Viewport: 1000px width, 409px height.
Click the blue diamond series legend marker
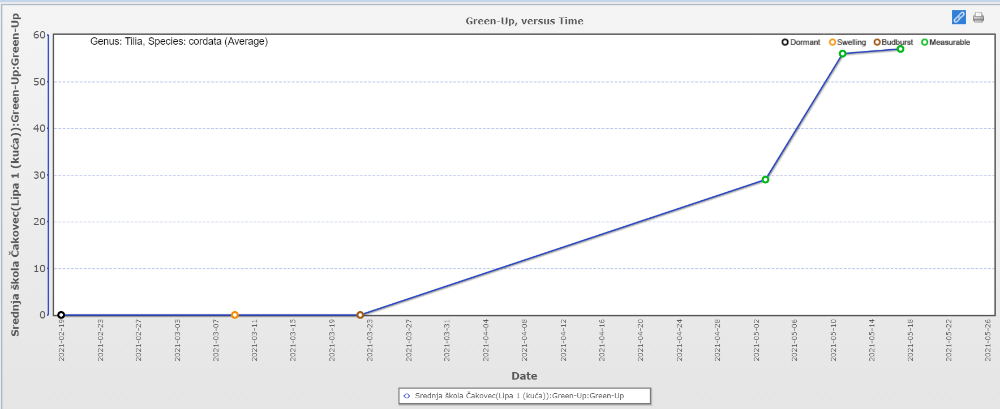point(406,396)
